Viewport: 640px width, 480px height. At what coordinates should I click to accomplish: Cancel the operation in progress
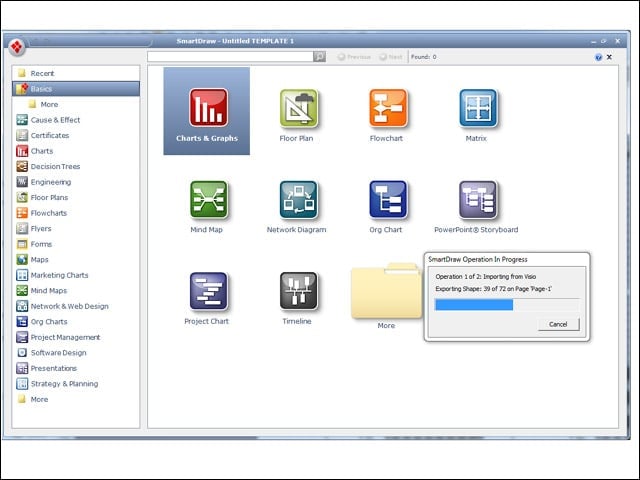pos(558,324)
